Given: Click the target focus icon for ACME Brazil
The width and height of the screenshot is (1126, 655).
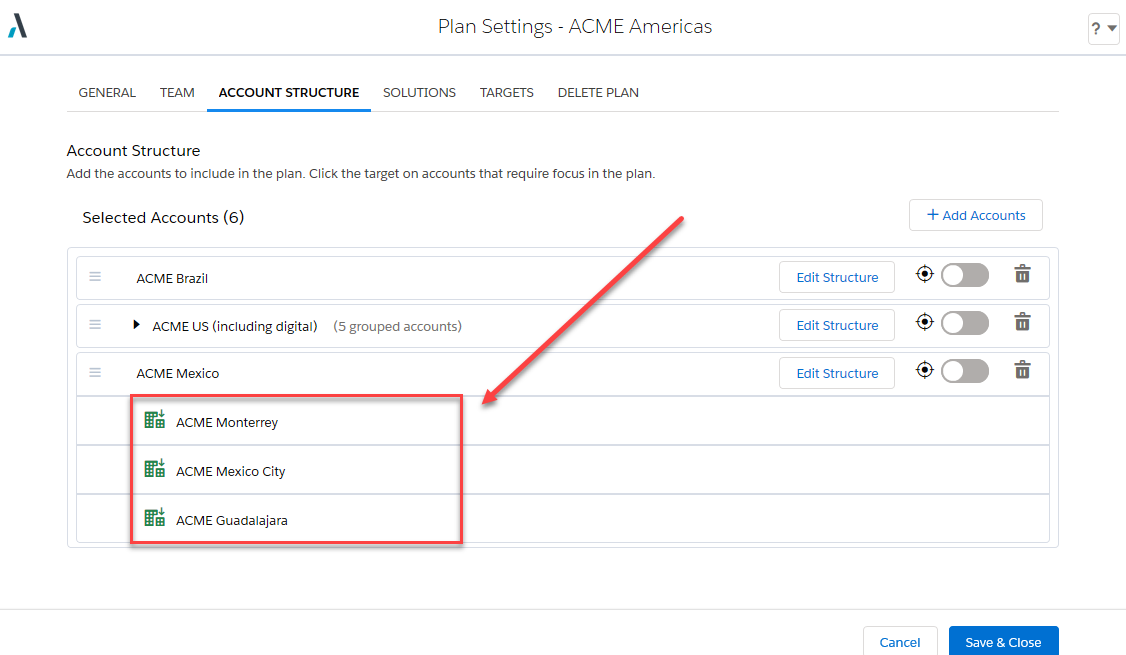Looking at the screenshot, I should click(x=924, y=274).
